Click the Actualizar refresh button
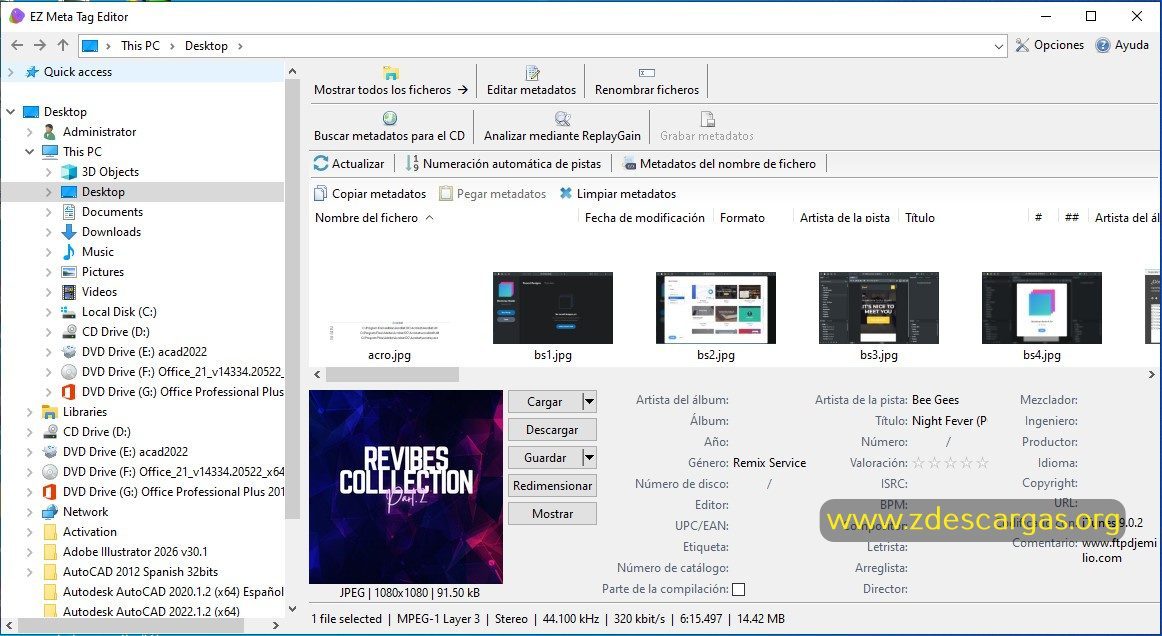Screen dimensions: 1162x636 point(349,164)
